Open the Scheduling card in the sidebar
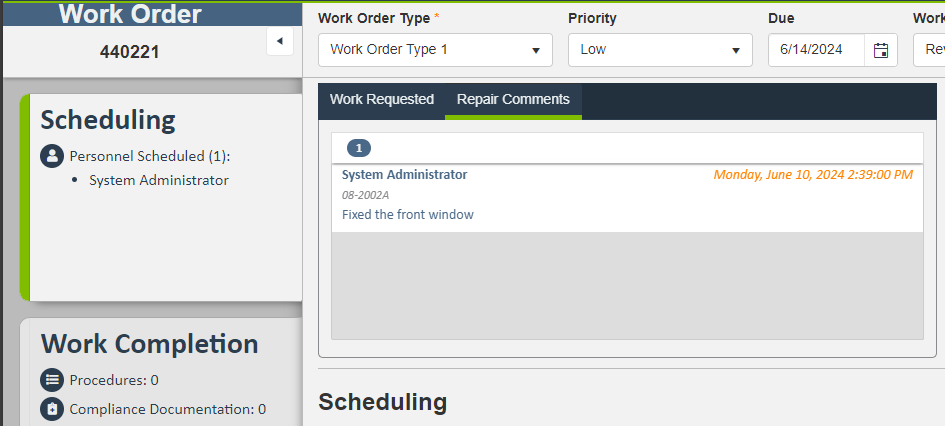 tap(108, 121)
